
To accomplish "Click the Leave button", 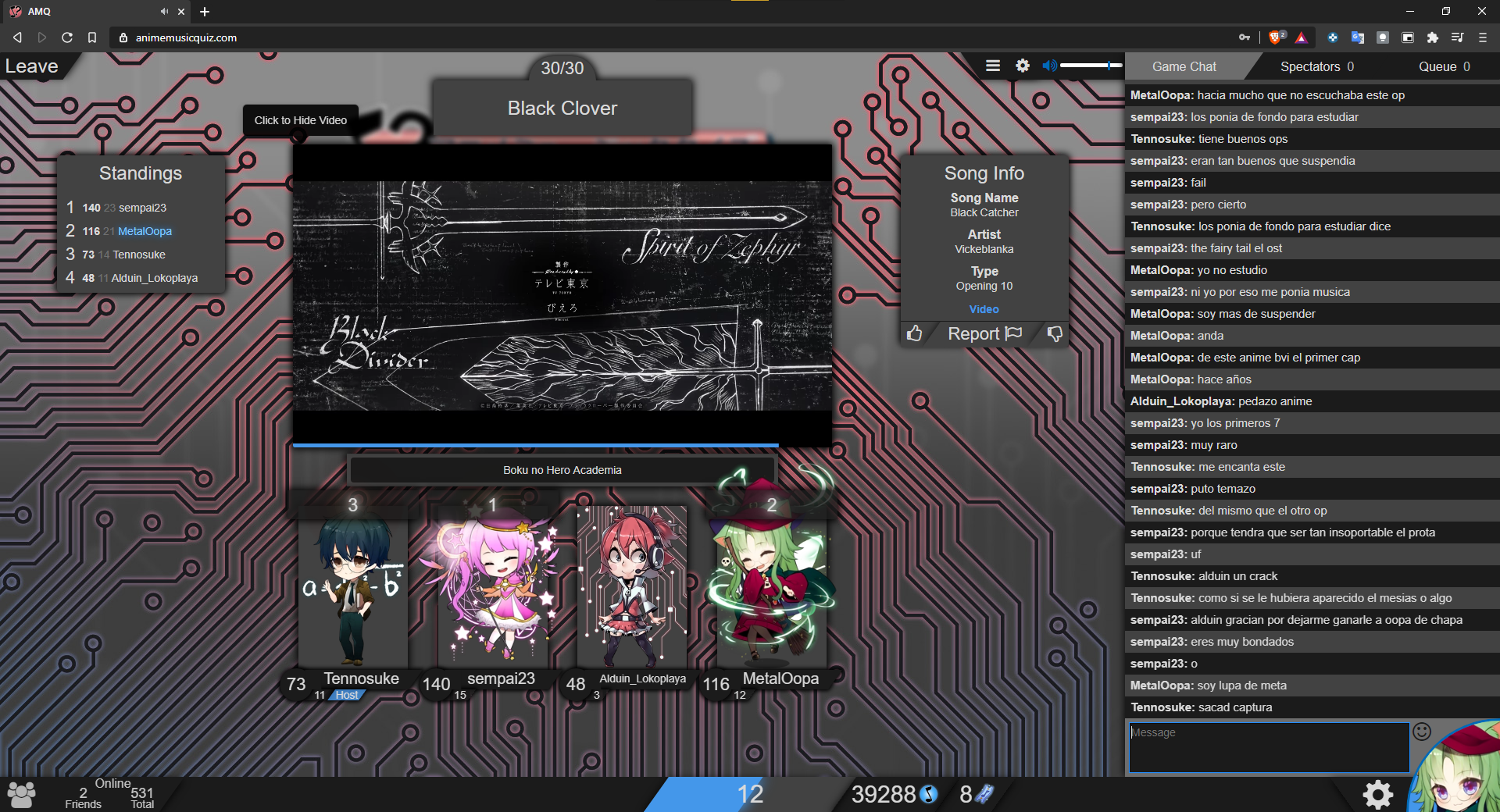I will coord(32,66).
